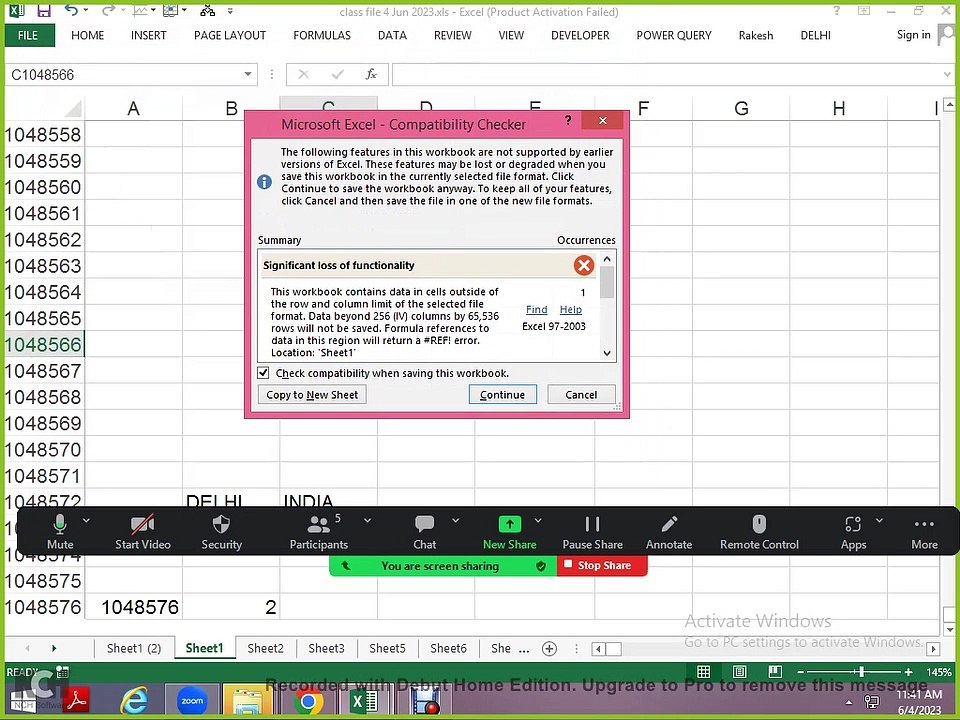Viewport: 960px width, 720px height.
Task: Click the Page Break Preview icon in the status bar
Action: (x=775, y=672)
